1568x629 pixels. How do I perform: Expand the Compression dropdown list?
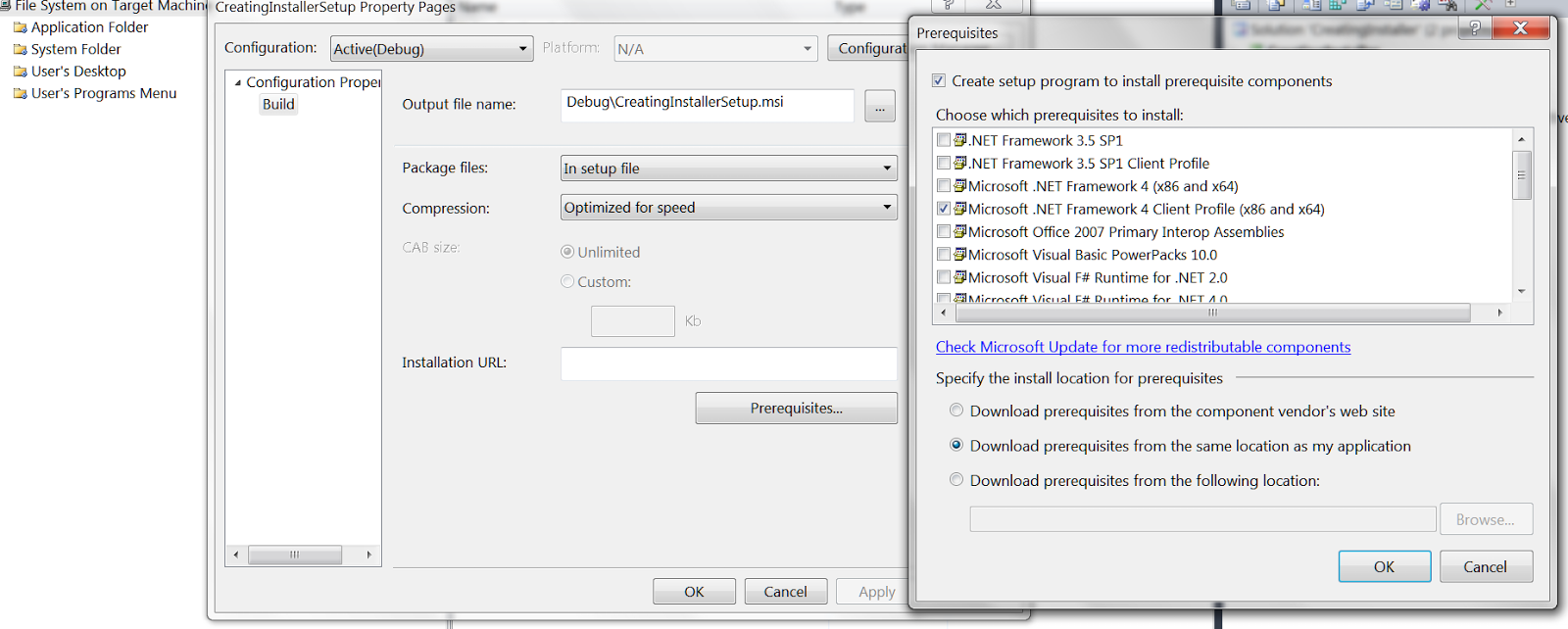(728, 208)
